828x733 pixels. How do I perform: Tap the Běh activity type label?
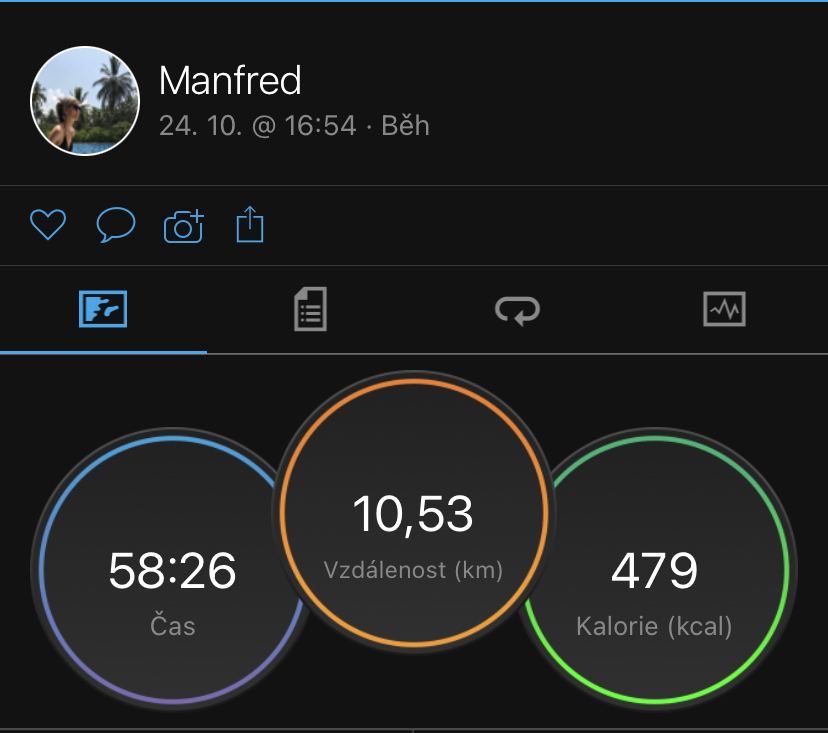pyautogui.click(x=406, y=126)
